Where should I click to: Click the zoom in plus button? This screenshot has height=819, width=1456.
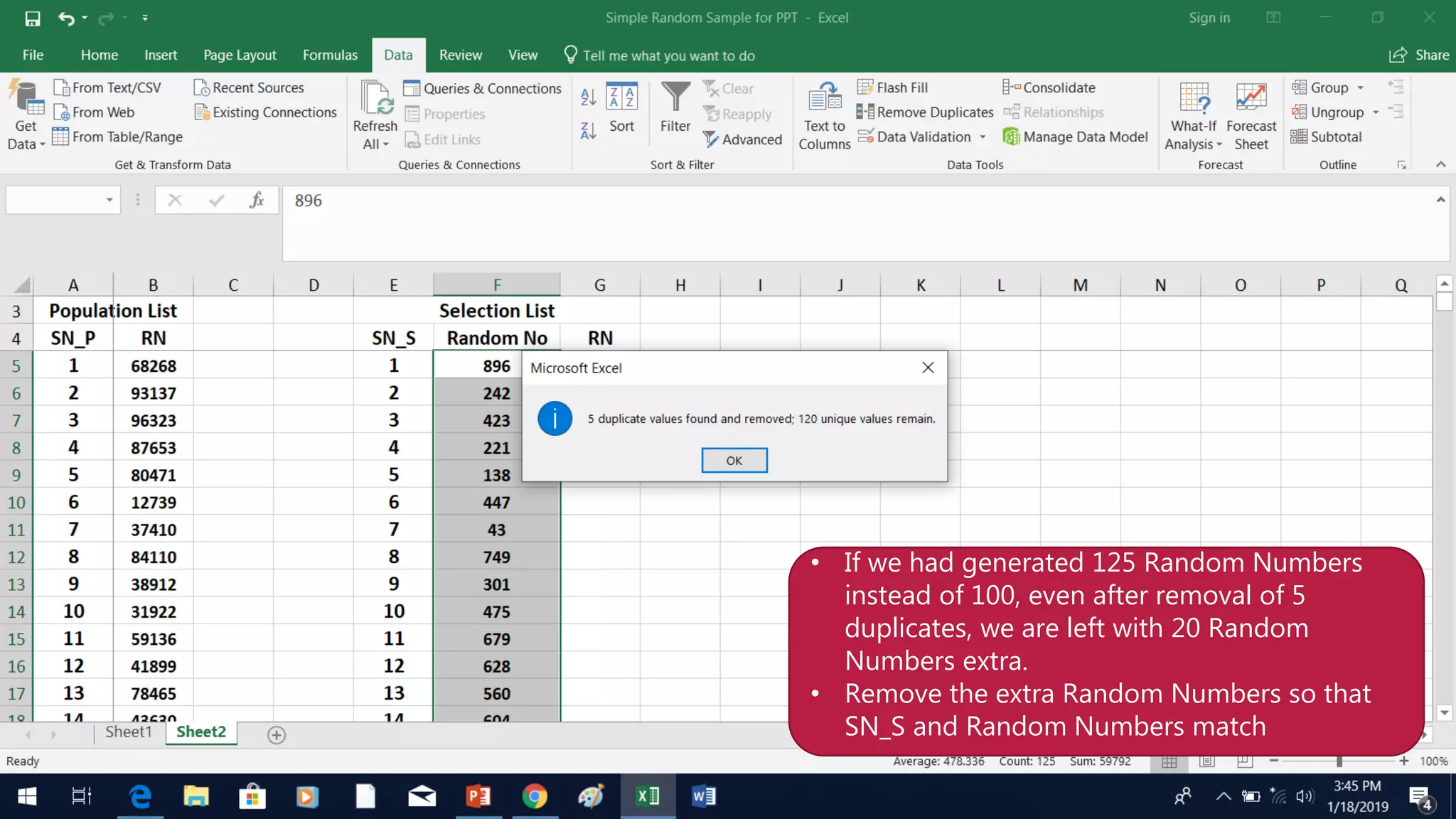(1404, 761)
